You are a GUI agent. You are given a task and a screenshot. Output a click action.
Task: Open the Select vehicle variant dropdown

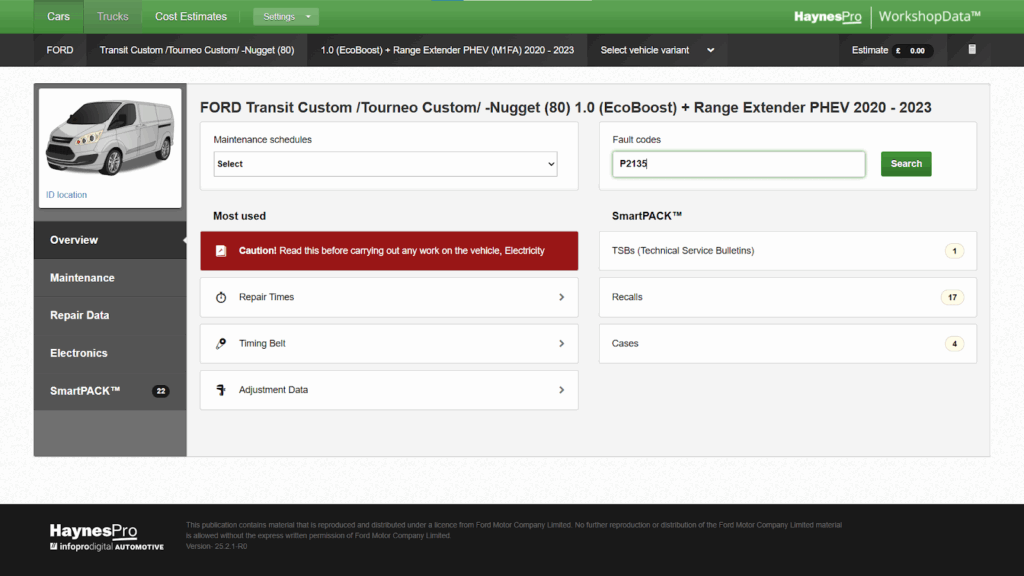click(657, 50)
